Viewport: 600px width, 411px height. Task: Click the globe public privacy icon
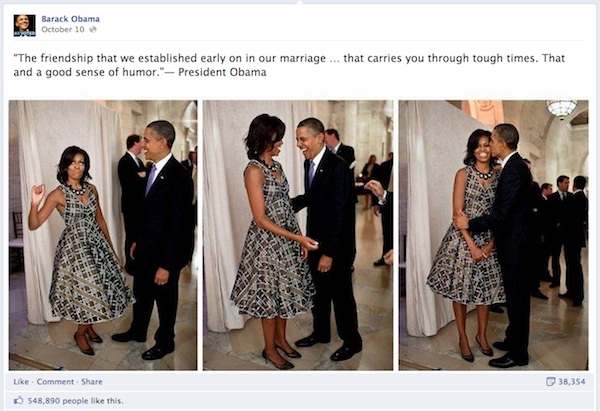(x=93, y=29)
